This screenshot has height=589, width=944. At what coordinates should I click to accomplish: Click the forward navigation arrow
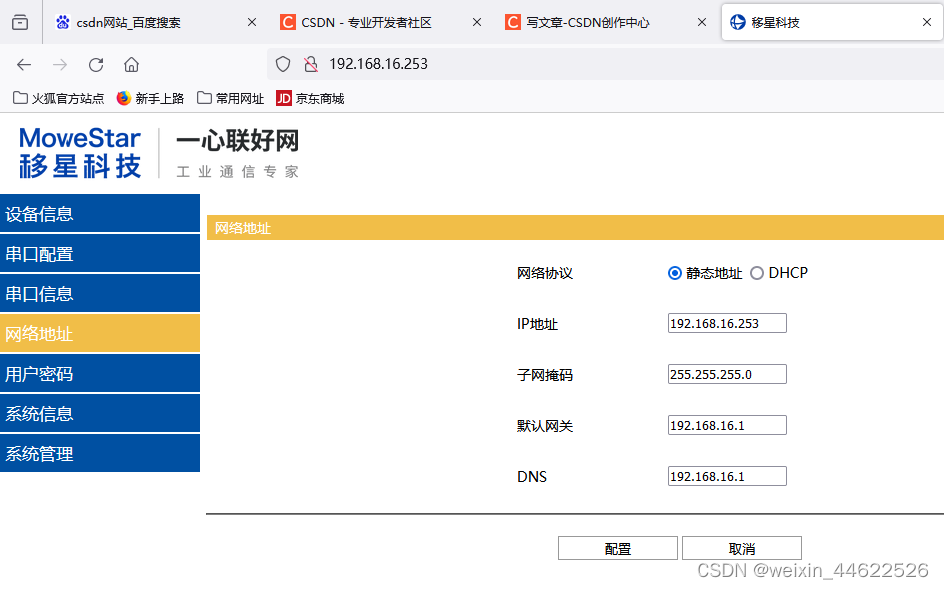pyautogui.click(x=60, y=64)
